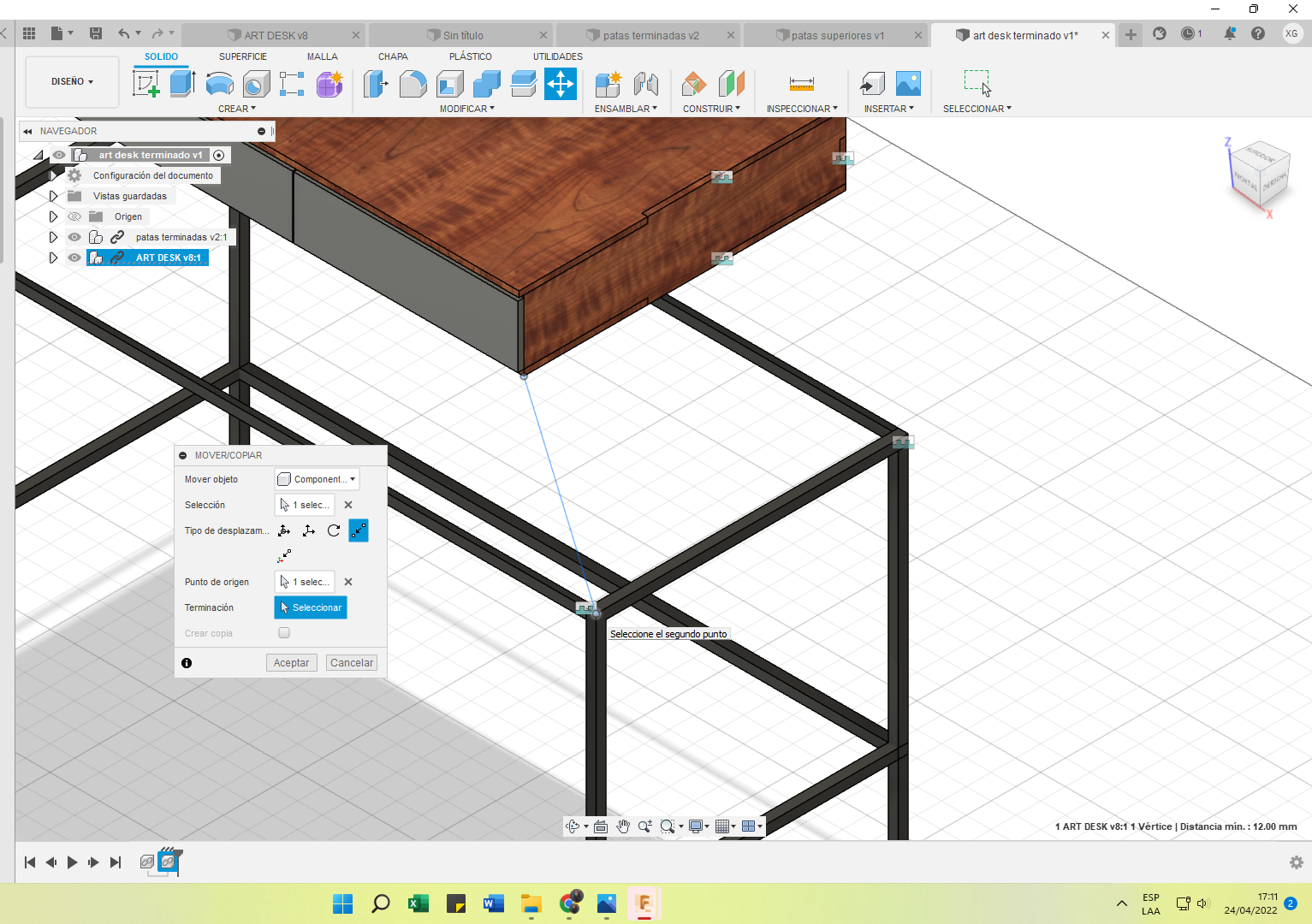This screenshot has width=1312, height=924.
Task: Click the Aceptar button
Action: pyautogui.click(x=291, y=663)
